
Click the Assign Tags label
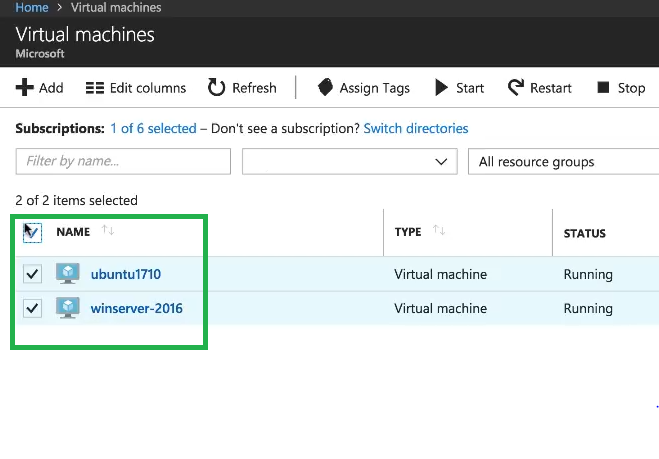374,88
